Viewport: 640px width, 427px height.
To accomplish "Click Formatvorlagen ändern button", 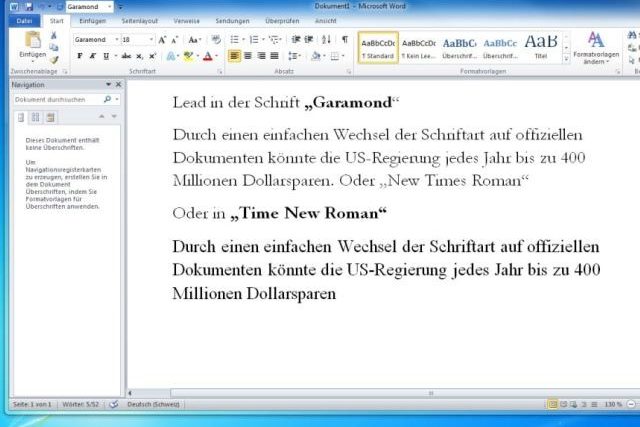I will [596, 48].
